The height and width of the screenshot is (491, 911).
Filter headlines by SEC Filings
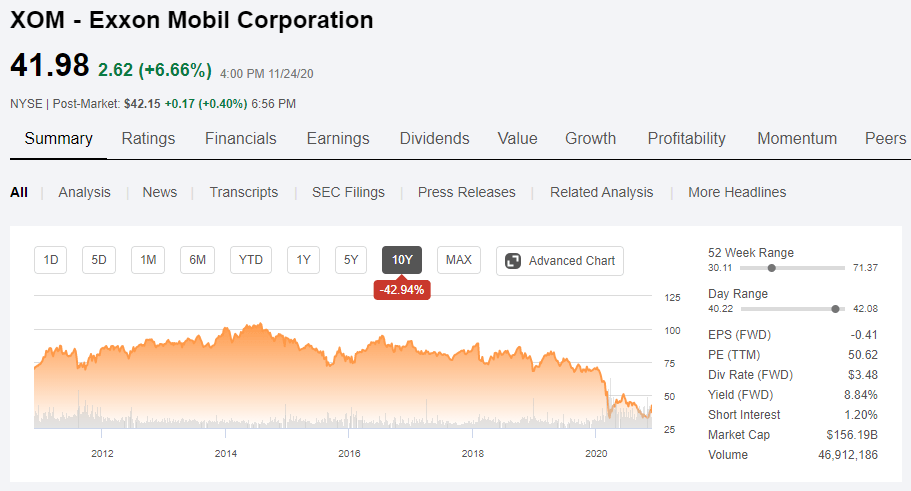click(349, 192)
